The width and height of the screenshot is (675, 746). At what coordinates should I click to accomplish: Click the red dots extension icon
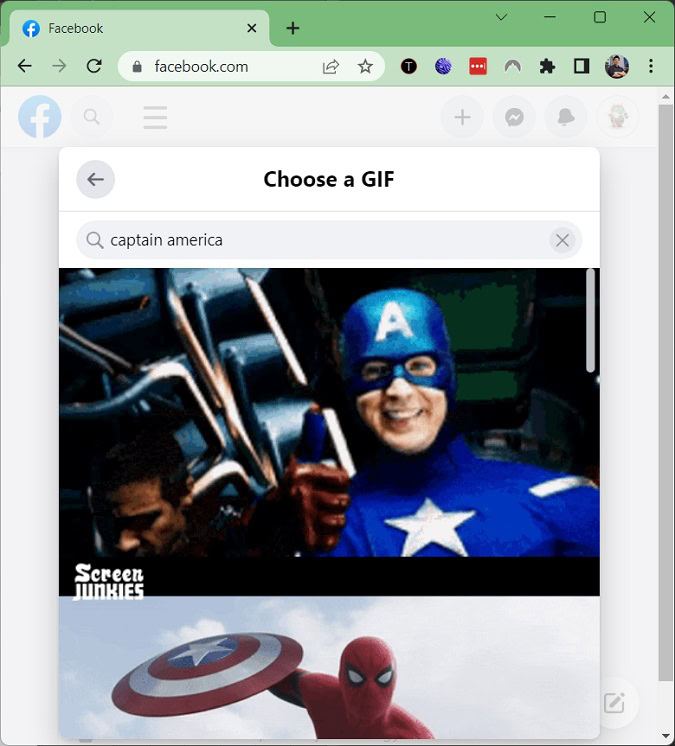[x=478, y=66]
